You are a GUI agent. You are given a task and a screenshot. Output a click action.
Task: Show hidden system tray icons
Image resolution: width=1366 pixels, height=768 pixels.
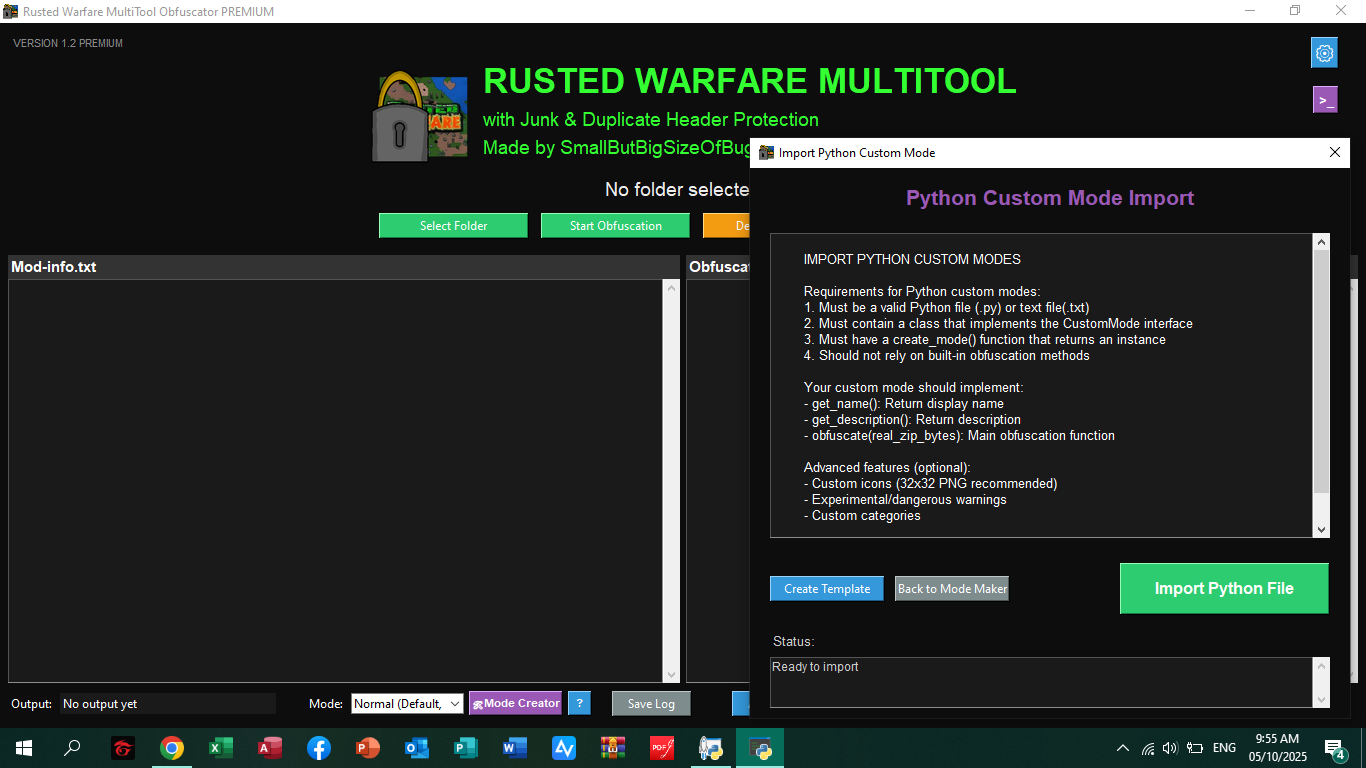pos(1123,748)
